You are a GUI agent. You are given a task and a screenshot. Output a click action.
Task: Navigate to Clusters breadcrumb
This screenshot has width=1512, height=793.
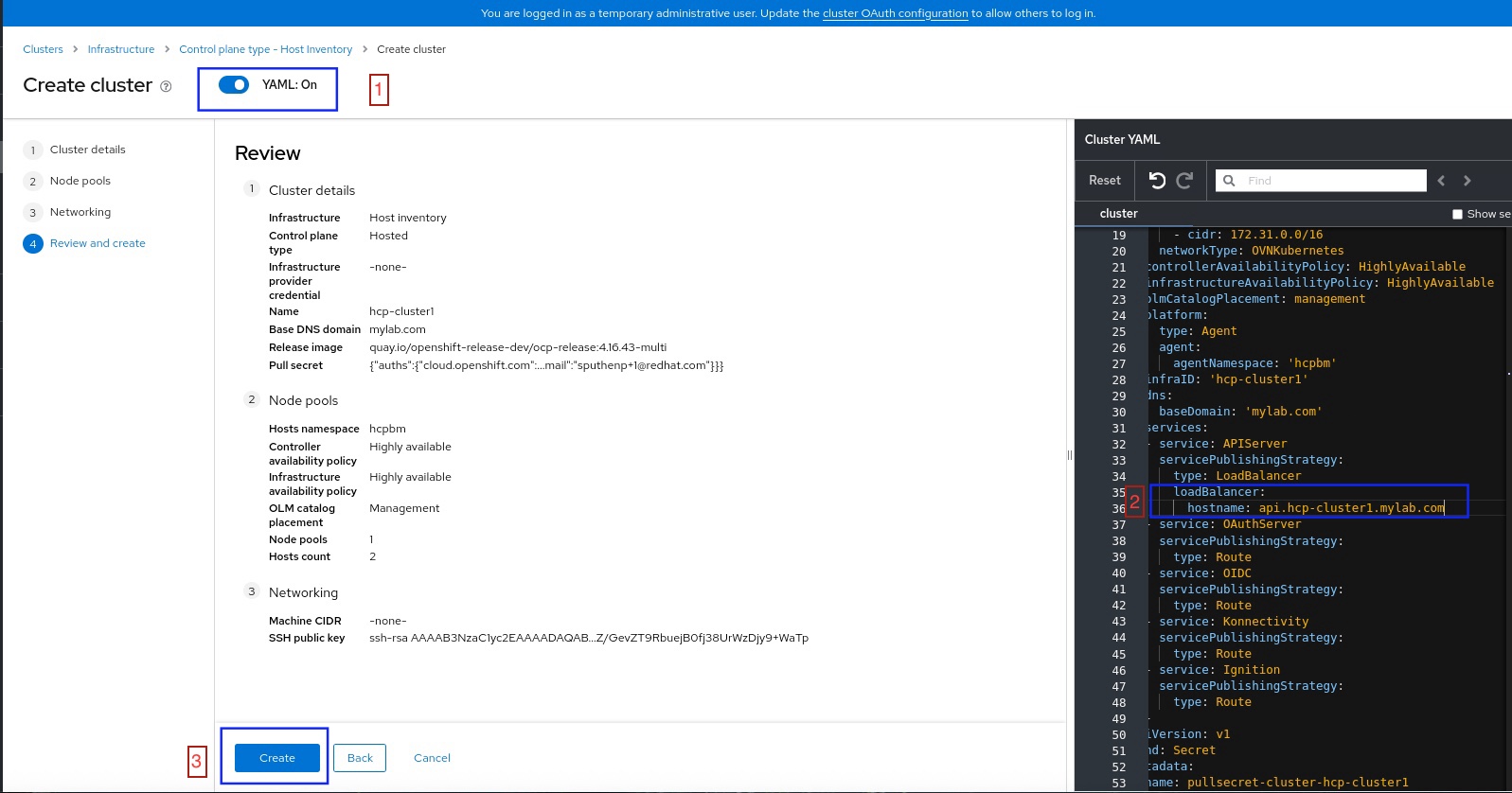[43, 49]
